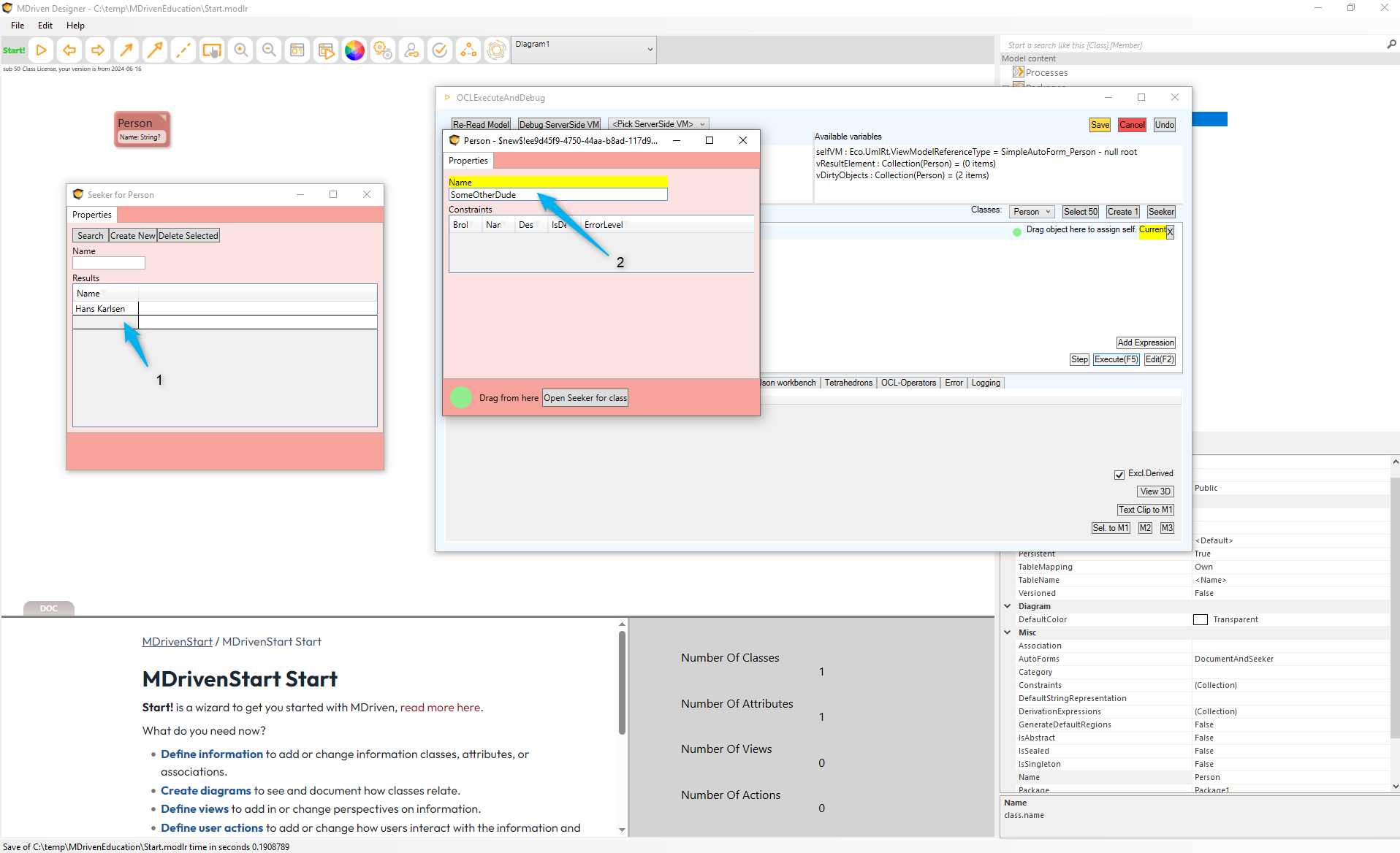Open the color wheel tool
Screen dimensions: 1400x853
(354, 50)
